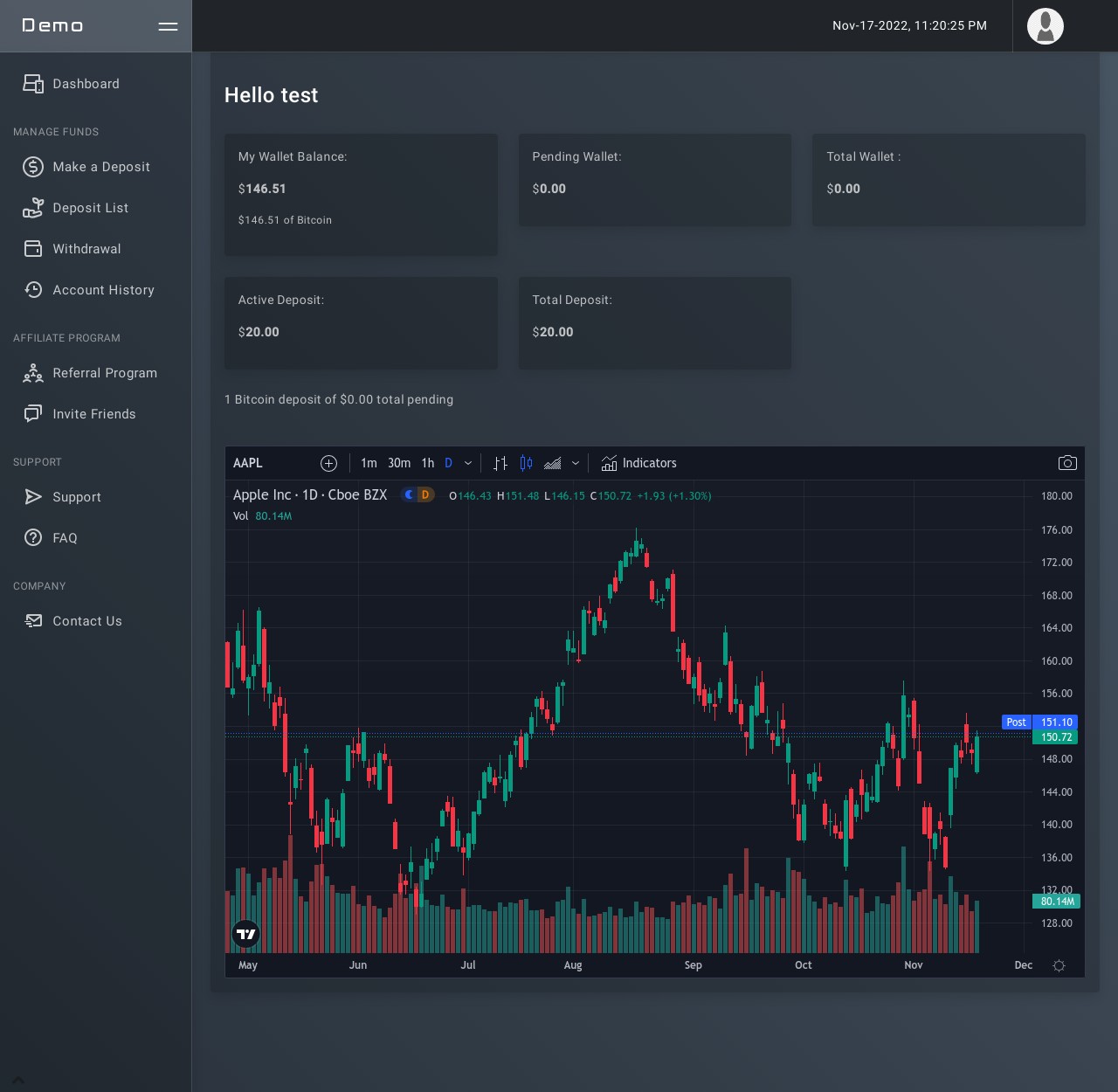
Task: Click the Bitcoin deposit pending notice text
Action: (x=339, y=399)
